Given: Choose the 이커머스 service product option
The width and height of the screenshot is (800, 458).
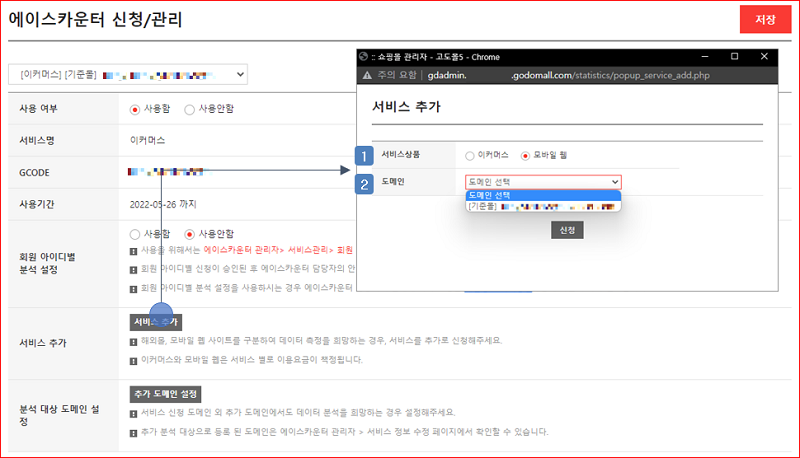Looking at the screenshot, I should click(x=470, y=156).
